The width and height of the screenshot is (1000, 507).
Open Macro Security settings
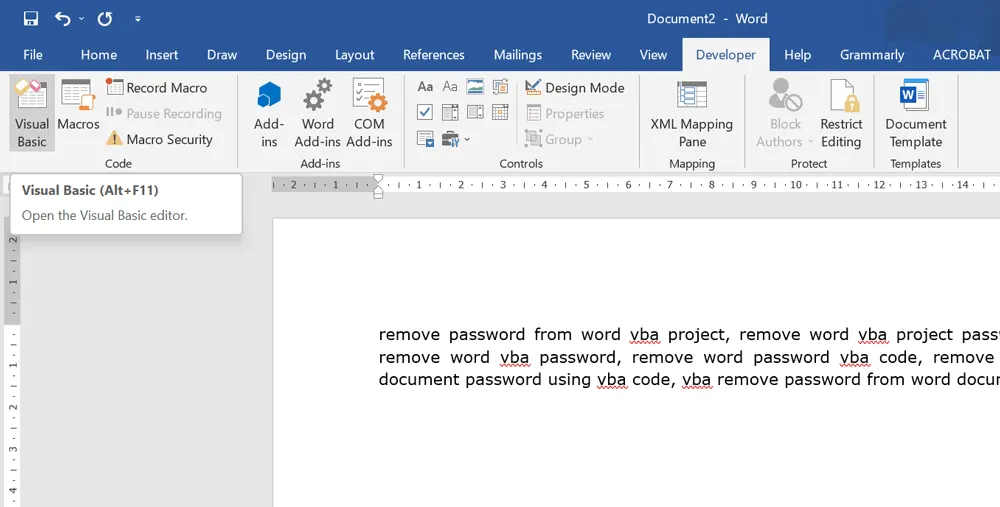pyautogui.click(x=160, y=140)
